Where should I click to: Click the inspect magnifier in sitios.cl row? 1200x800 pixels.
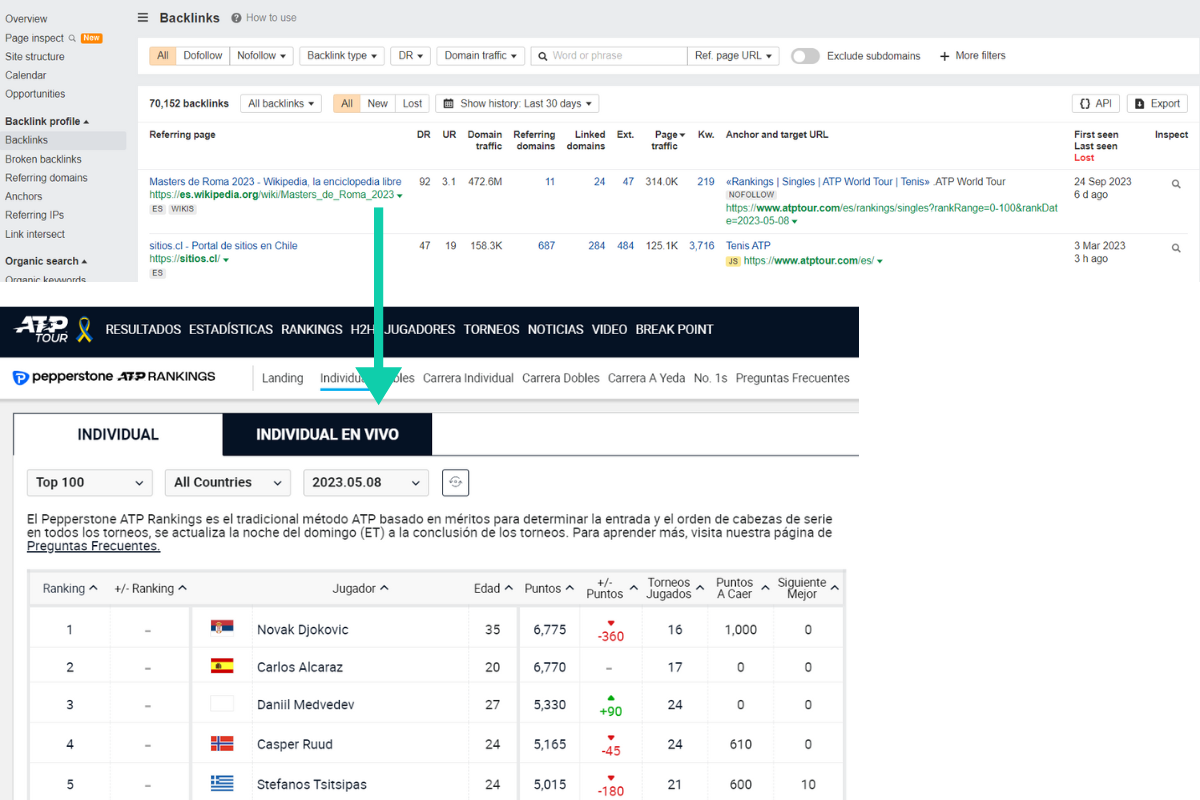click(x=1176, y=248)
